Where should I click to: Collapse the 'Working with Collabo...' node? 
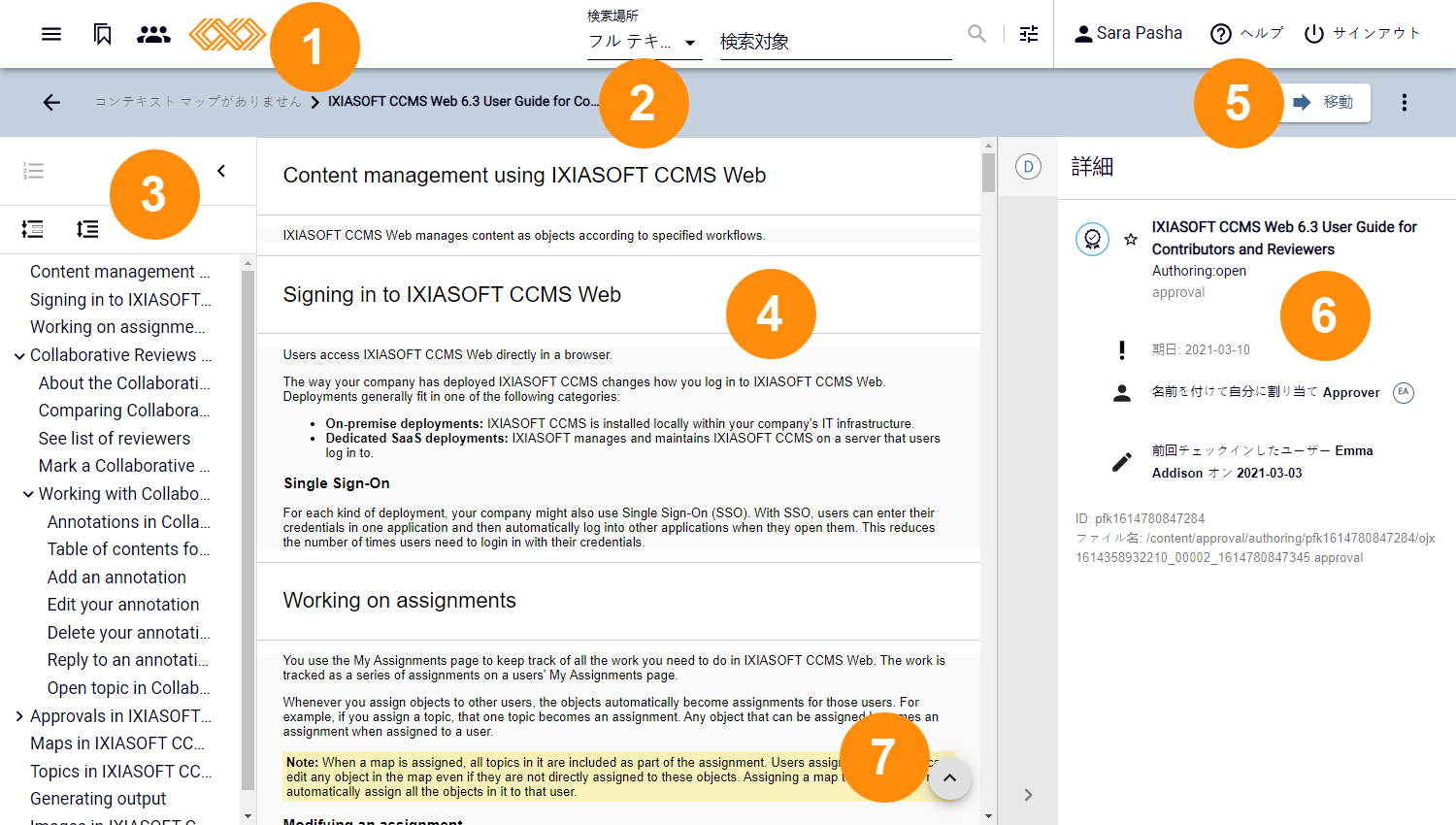click(28, 494)
